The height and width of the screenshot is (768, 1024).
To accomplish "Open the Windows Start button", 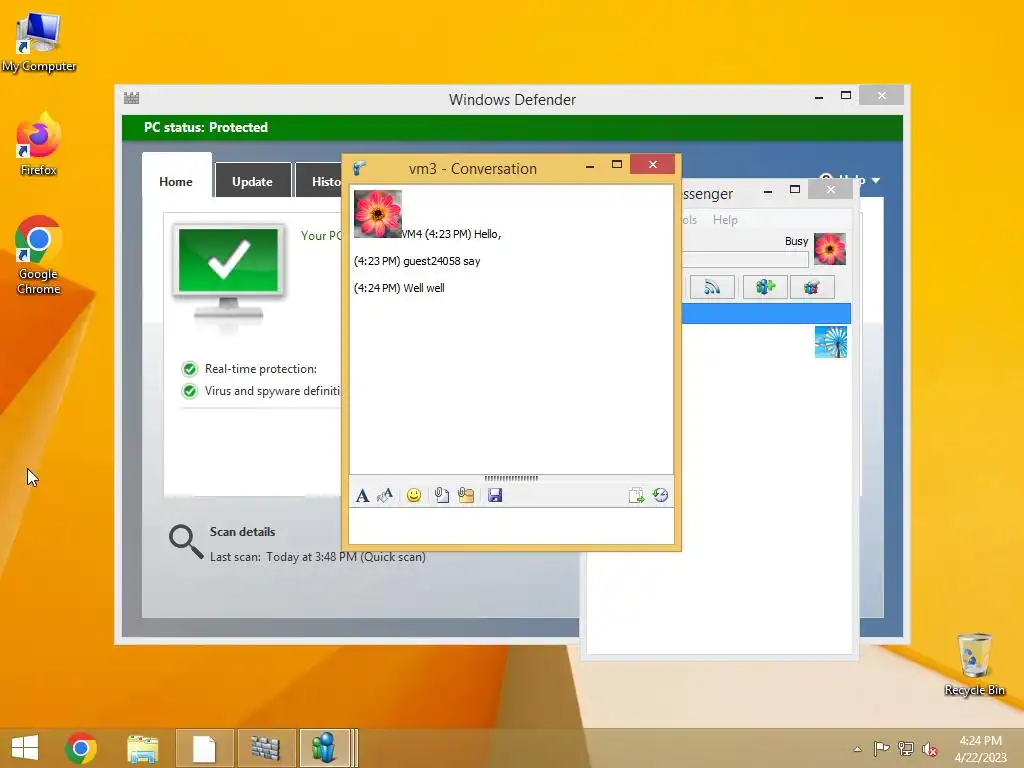I will pos(25,748).
